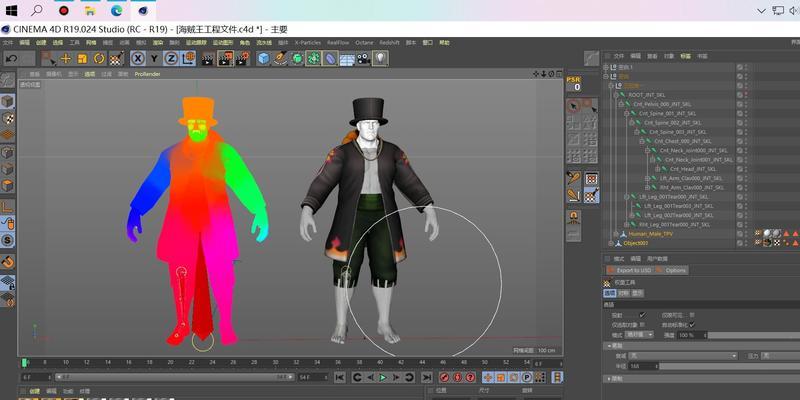Add a Floor environment object
Viewport: 800px width, 400px height.
347,59
